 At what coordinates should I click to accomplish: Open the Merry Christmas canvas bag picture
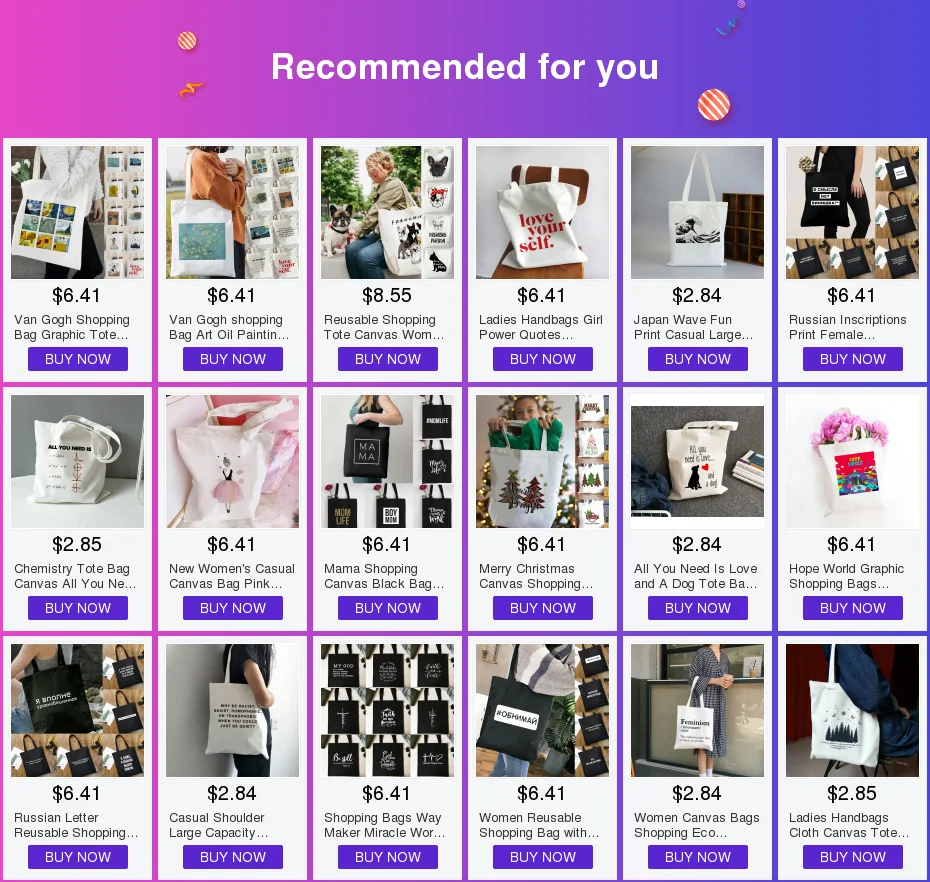[542, 461]
